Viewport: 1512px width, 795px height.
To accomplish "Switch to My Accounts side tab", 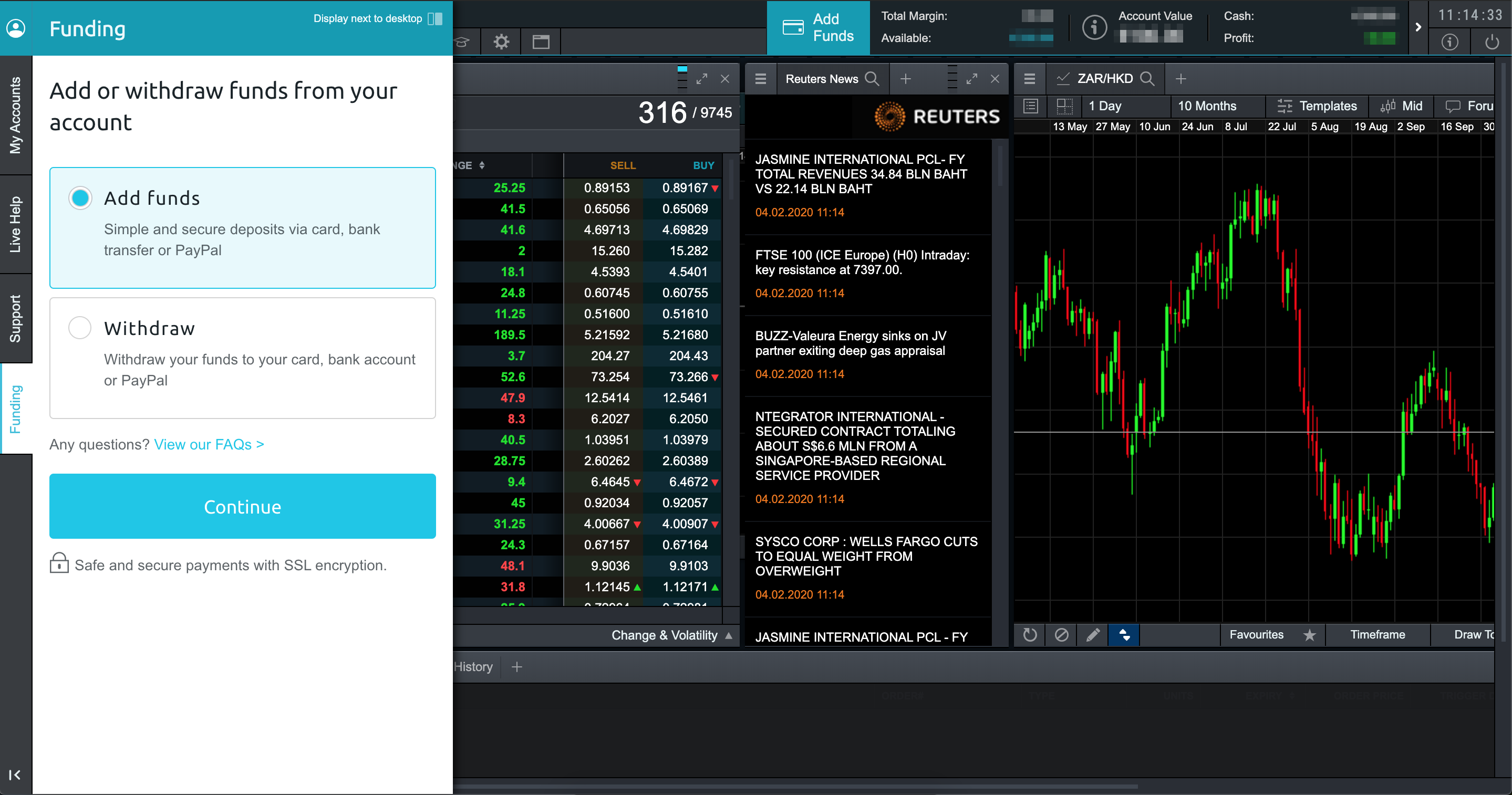I will [x=15, y=116].
